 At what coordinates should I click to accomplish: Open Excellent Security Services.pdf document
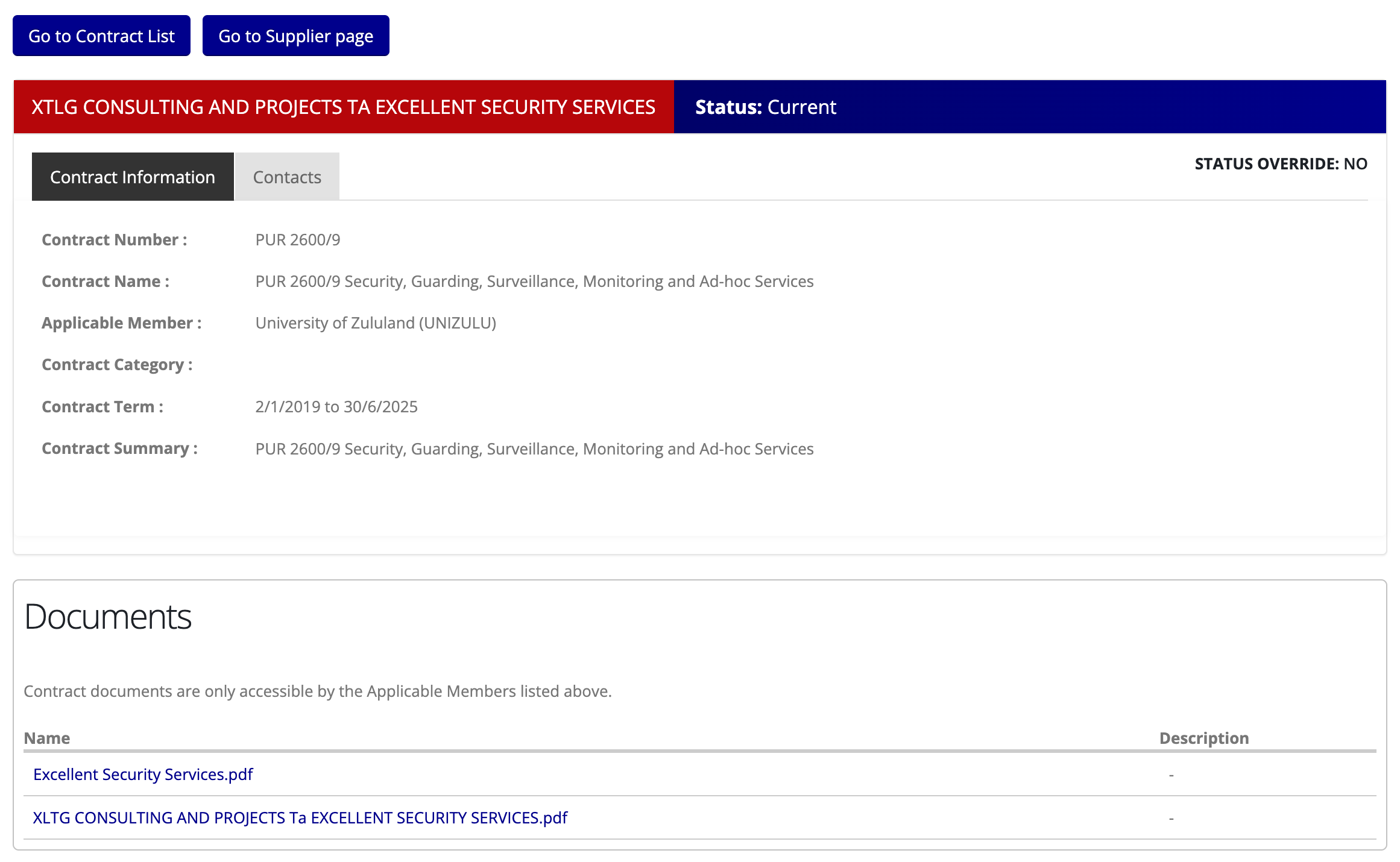[143, 775]
